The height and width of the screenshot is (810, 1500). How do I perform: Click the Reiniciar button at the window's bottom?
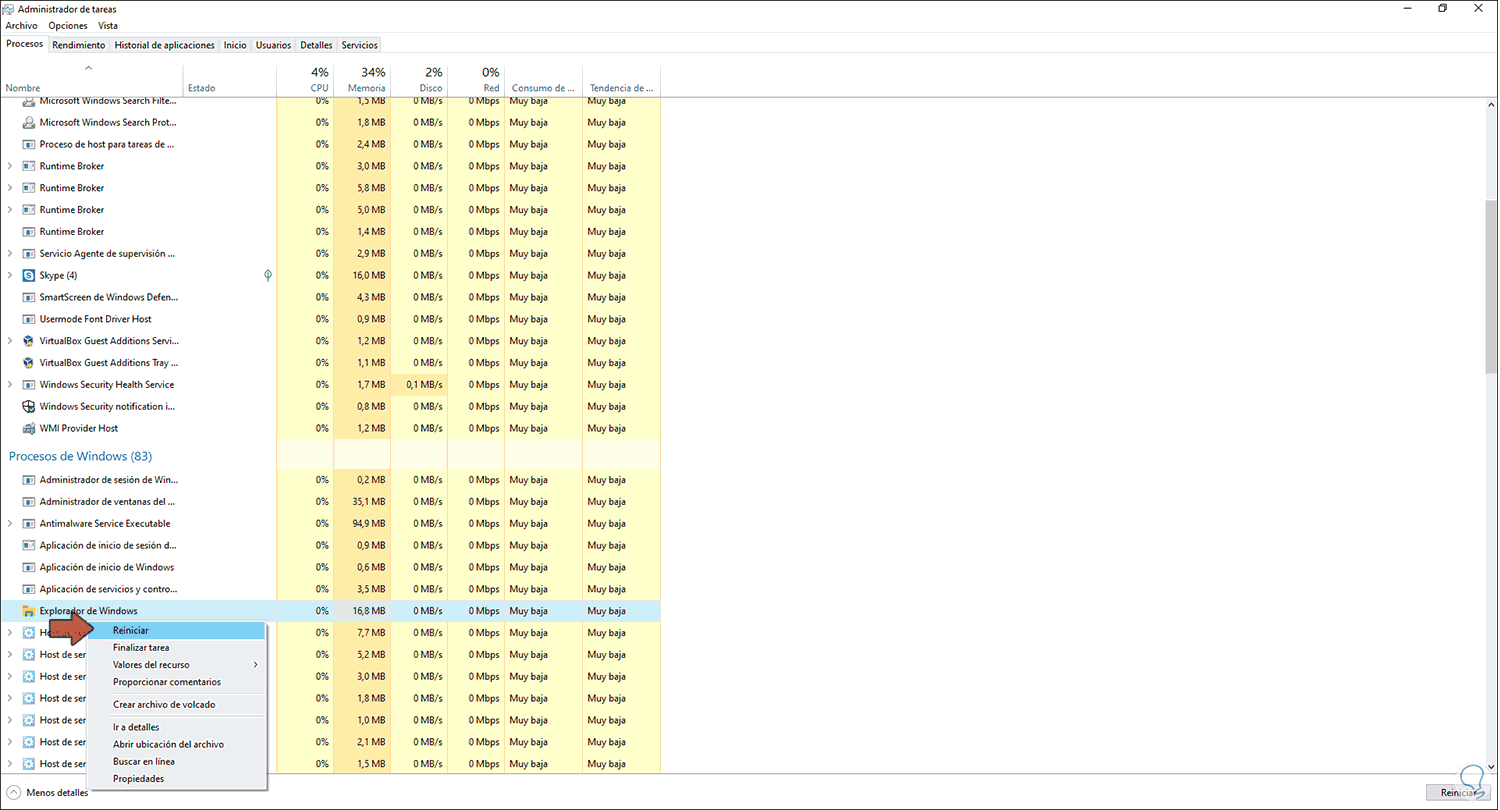[1458, 793]
